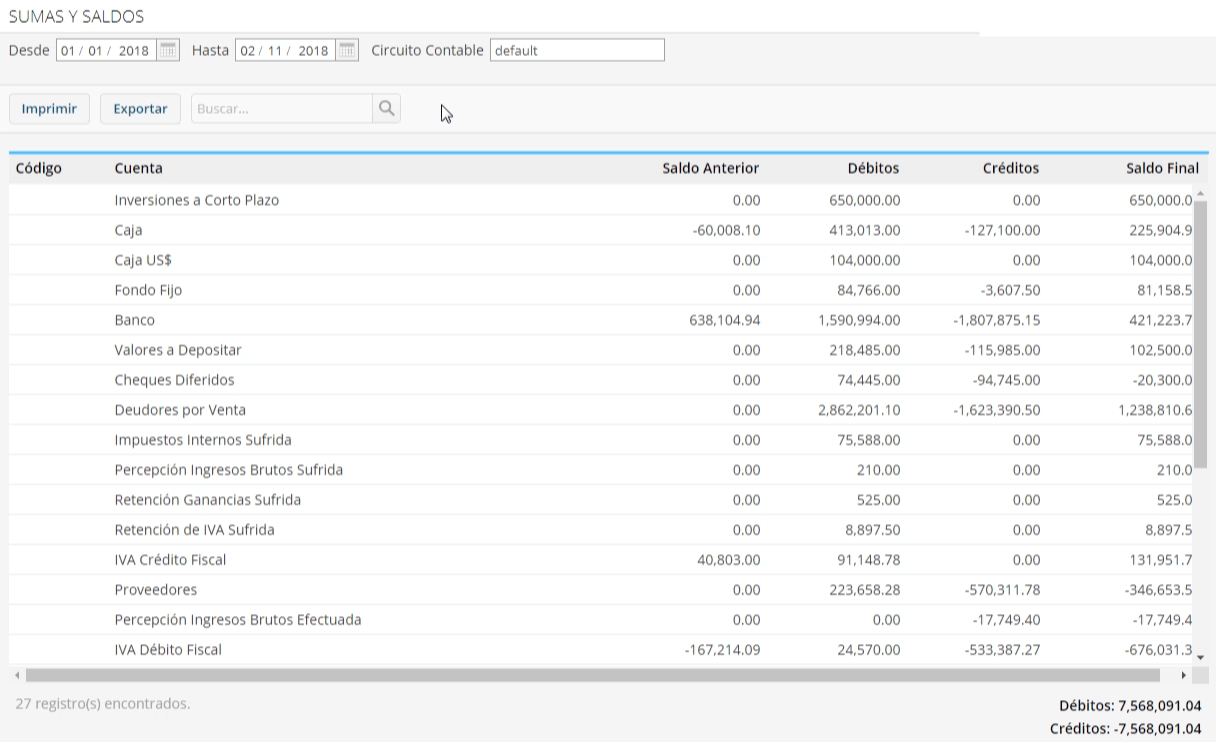Screen dimensions: 1216x742
Task: Click the Exportar button
Action: 140,109
